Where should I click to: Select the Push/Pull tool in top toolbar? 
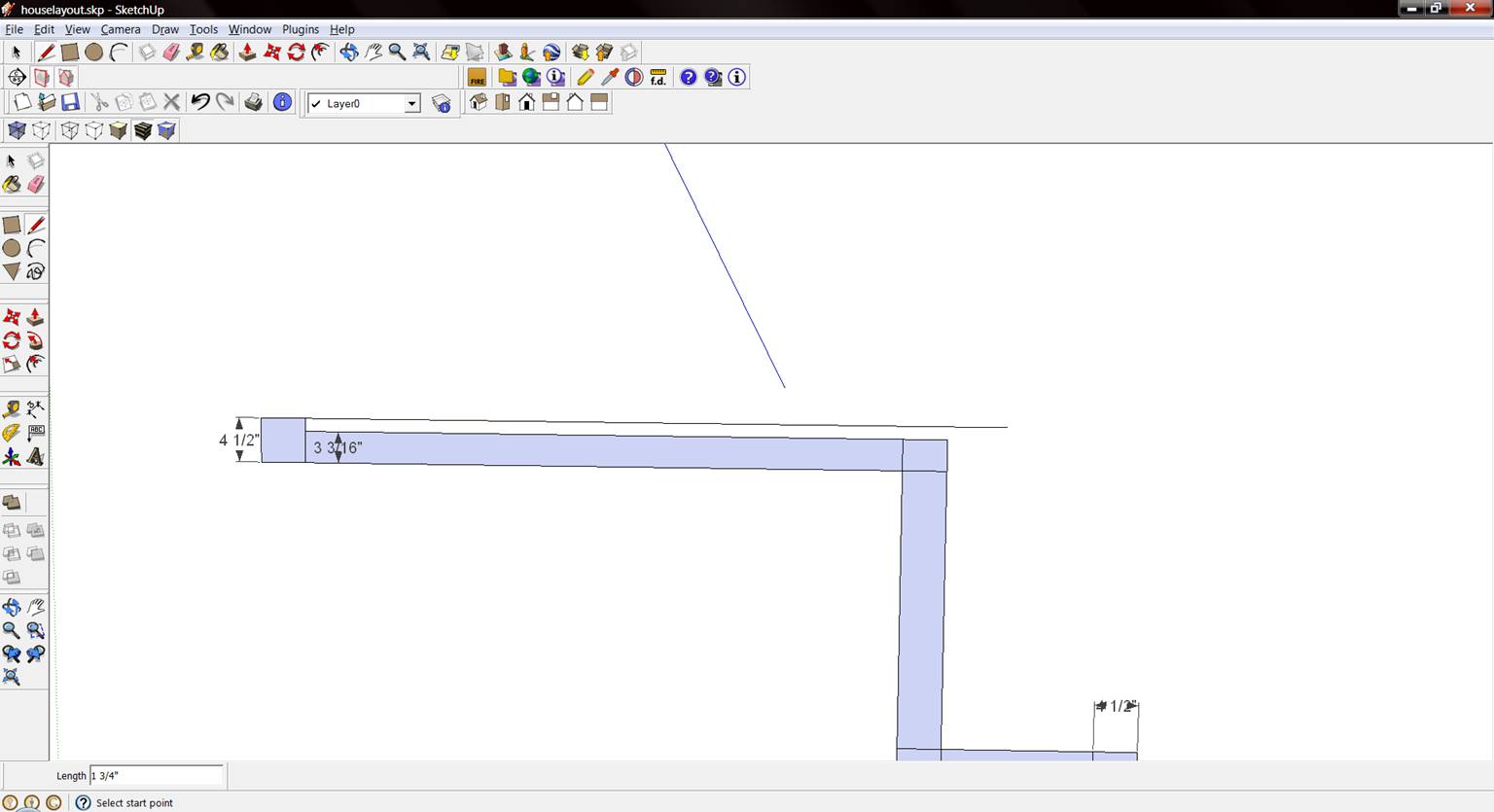tap(247, 53)
